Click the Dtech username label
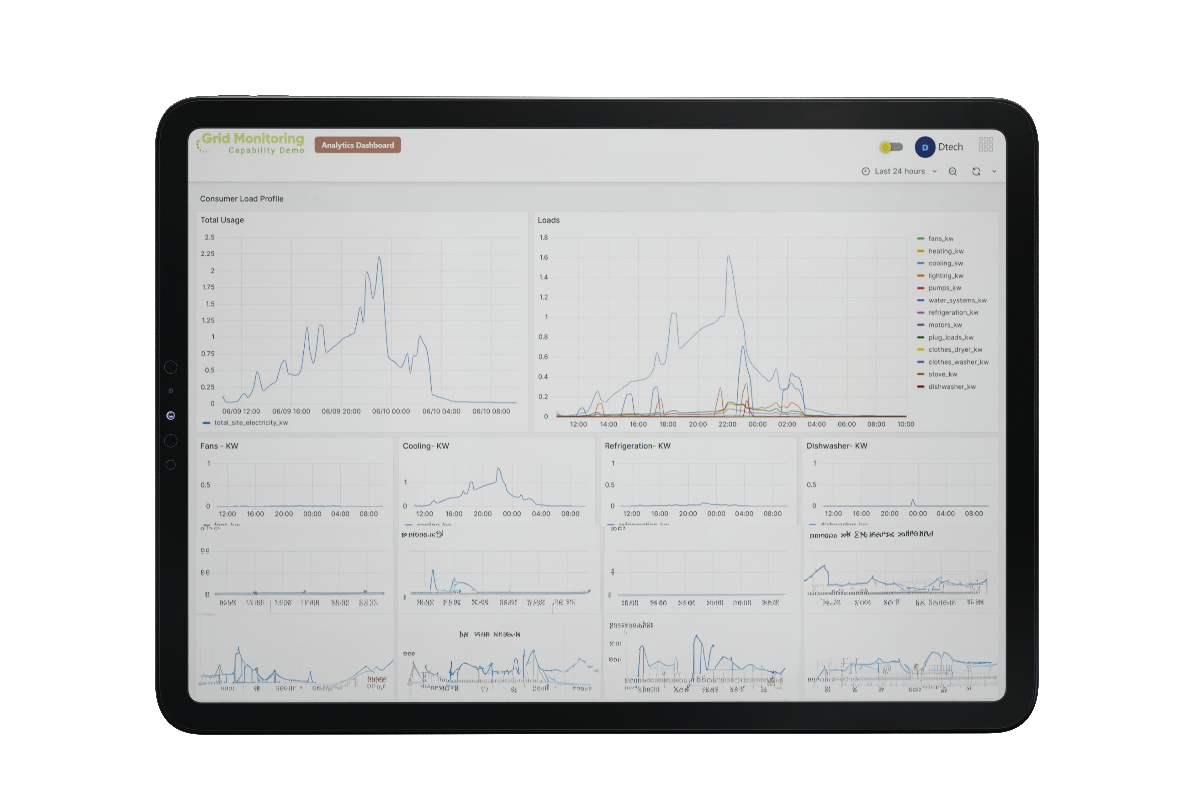 click(950, 147)
